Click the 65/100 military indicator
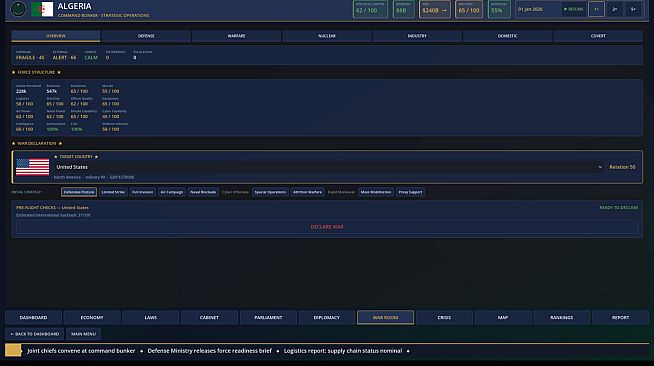654x366 pixels. coord(469,9)
